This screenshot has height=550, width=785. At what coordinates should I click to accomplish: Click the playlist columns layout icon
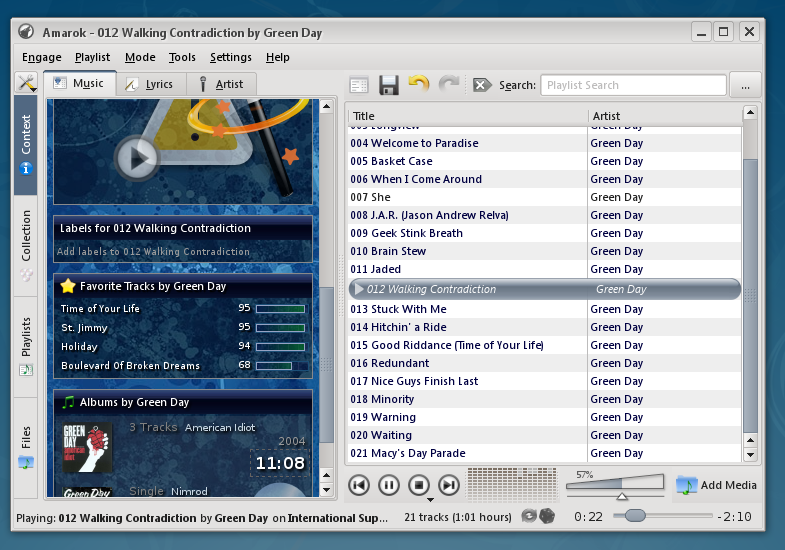click(x=359, y=85)
